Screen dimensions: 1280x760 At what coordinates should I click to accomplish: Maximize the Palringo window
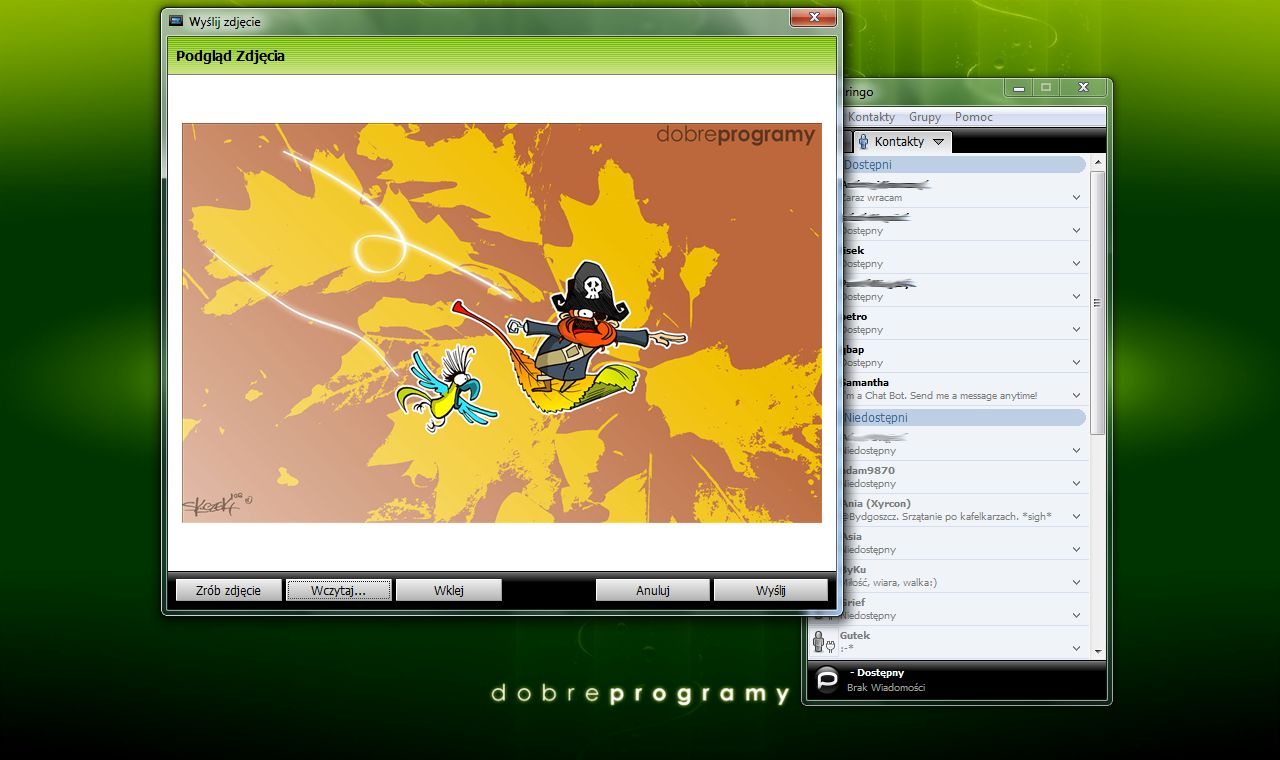click(x=1046, y=88)
